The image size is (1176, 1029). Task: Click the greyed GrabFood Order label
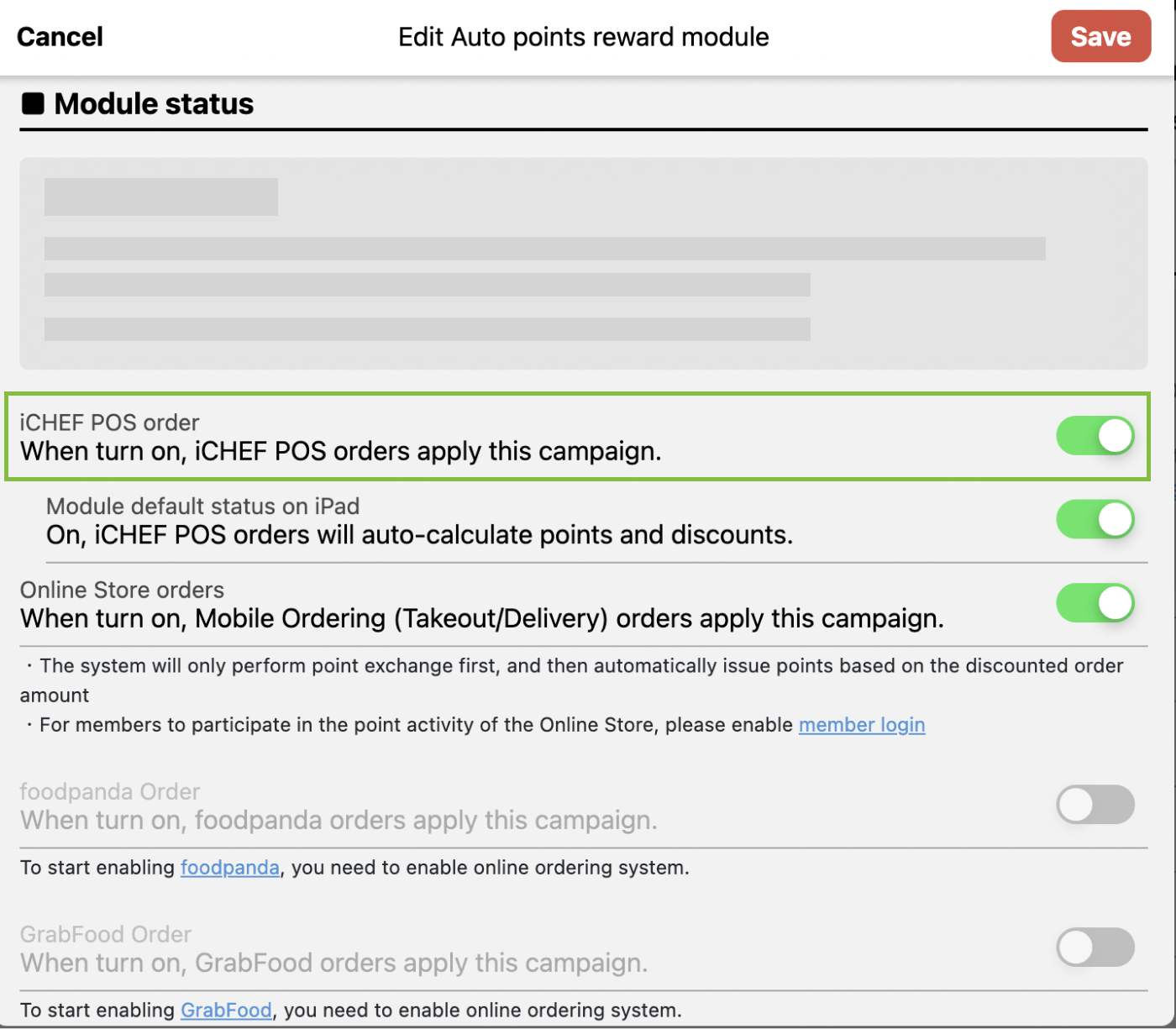[106, 934]
